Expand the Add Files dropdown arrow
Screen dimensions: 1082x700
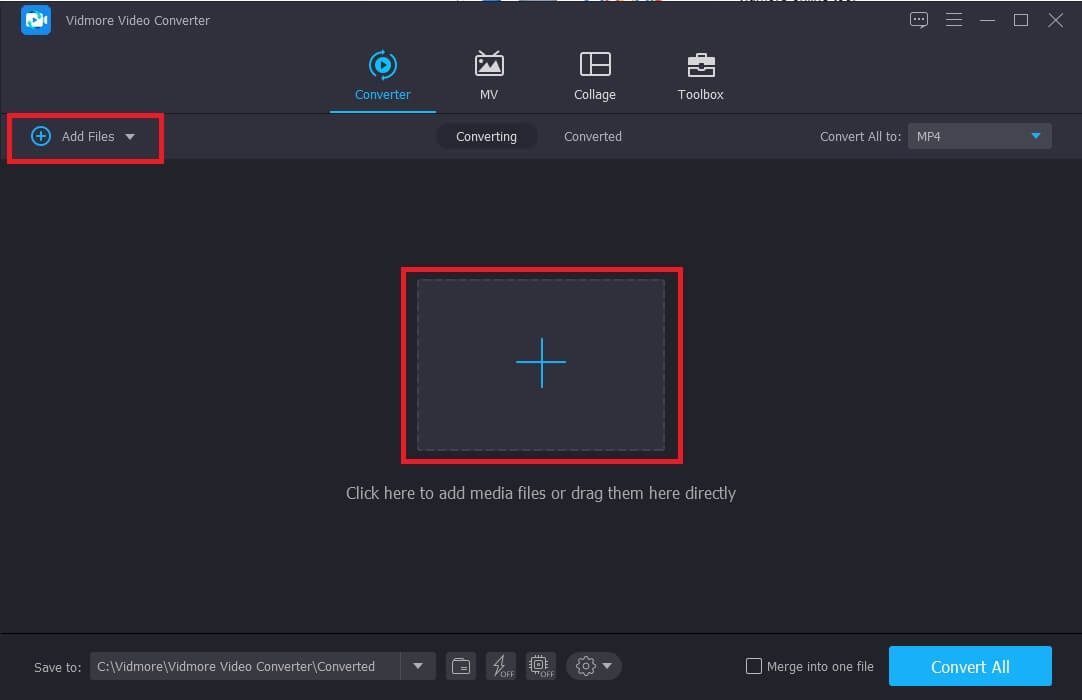click(x=130, y=136)
